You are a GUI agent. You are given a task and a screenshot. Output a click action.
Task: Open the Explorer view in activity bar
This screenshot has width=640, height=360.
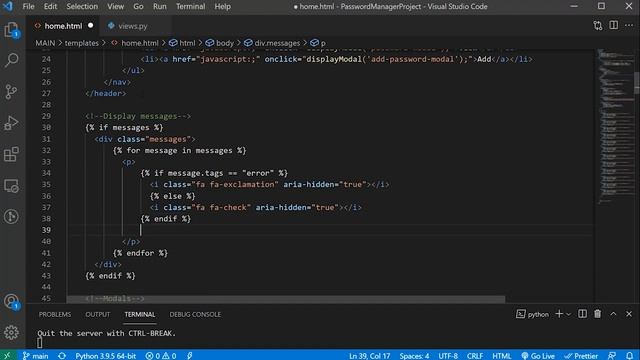(x=11, y=30)
